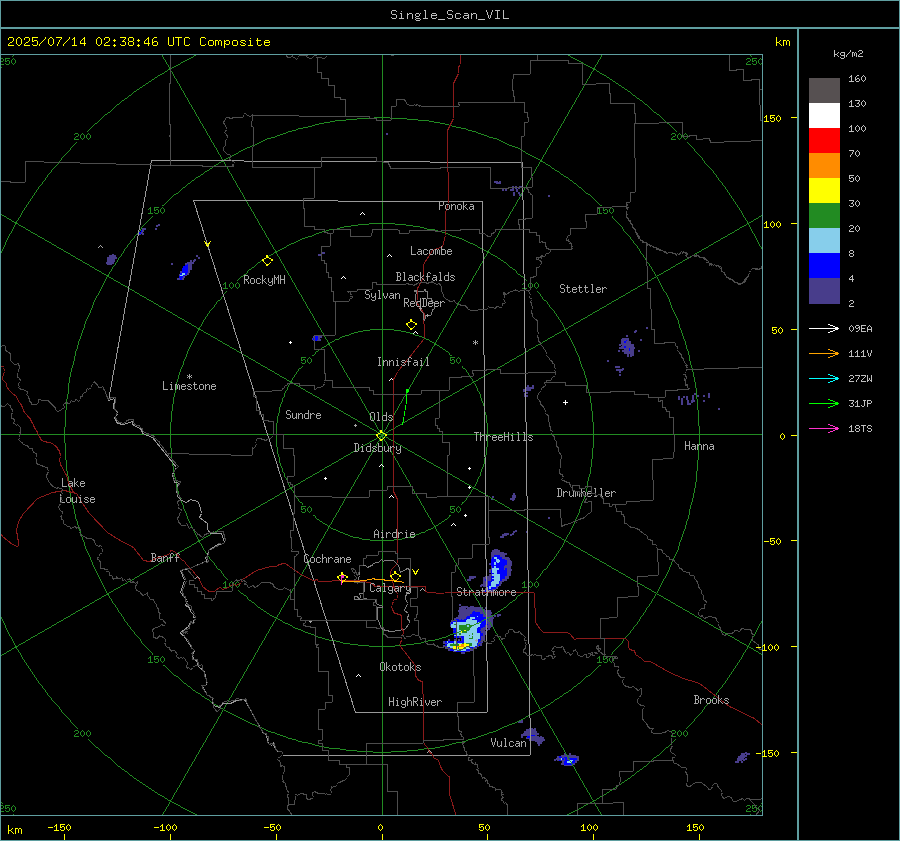Click the 2025/07/14 02:38:46 UTC Composite timestamp
900x841 pixels.
pyautogui.click(x=138, y=42)
